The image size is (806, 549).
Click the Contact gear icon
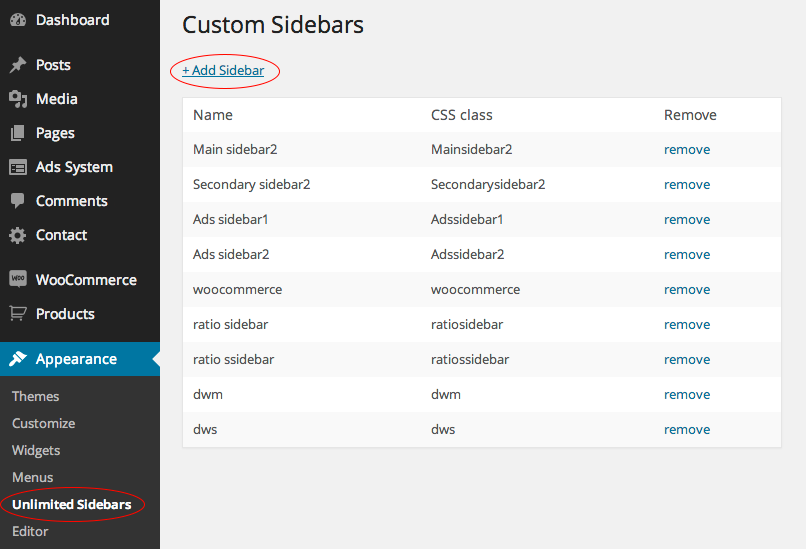pos(18,235)
